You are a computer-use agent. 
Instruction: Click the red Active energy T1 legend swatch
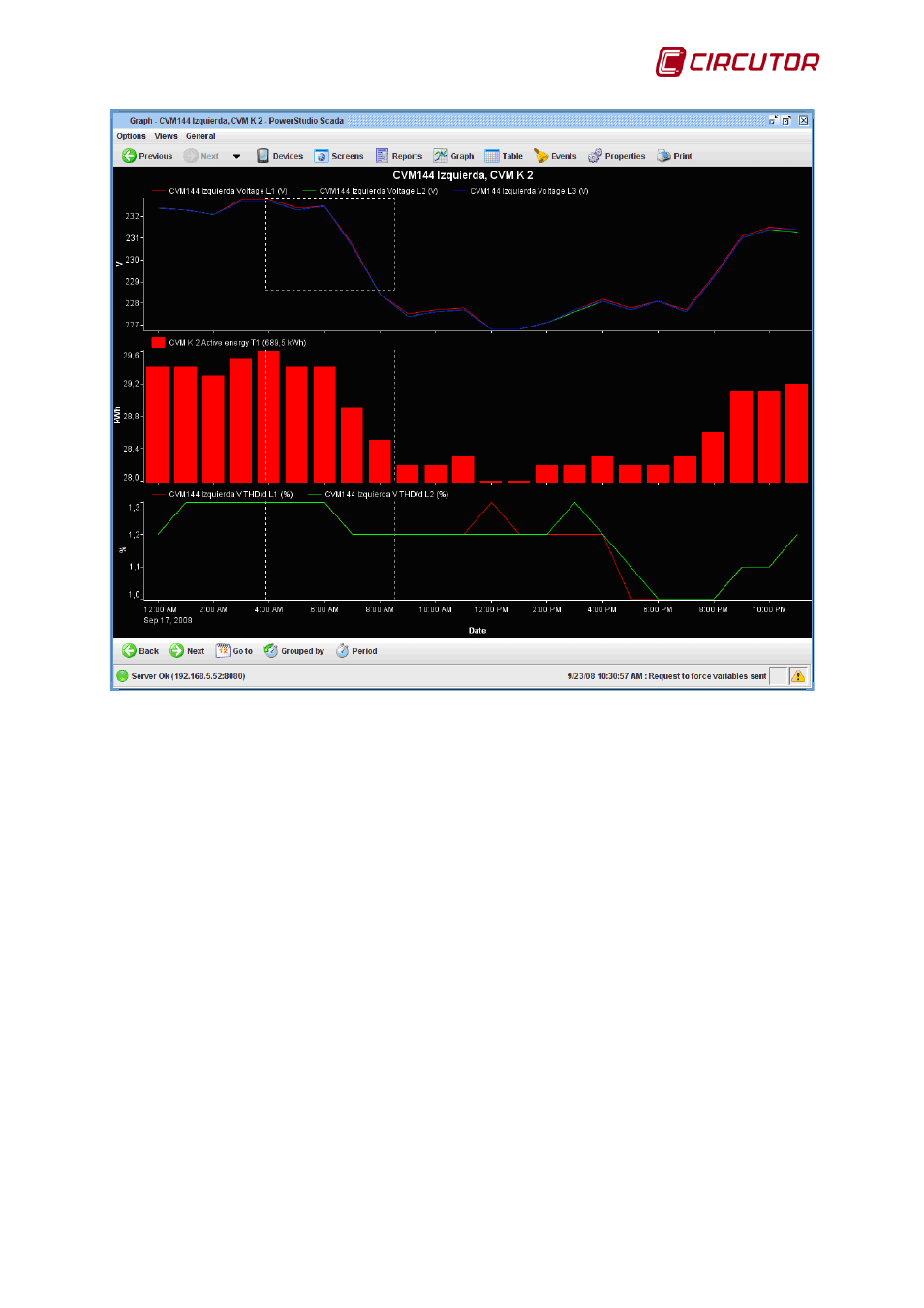coord(158,342)
